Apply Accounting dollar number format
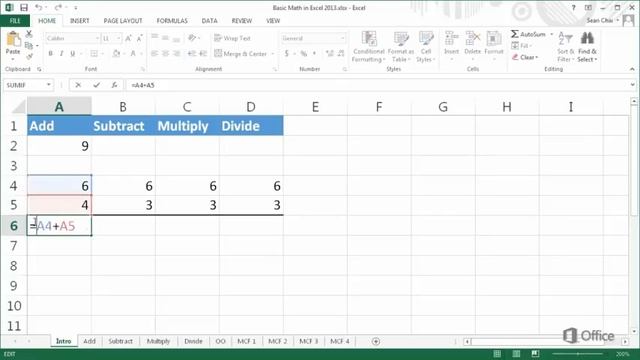This screenshot has width=640, height=360. tap(287, 53)
